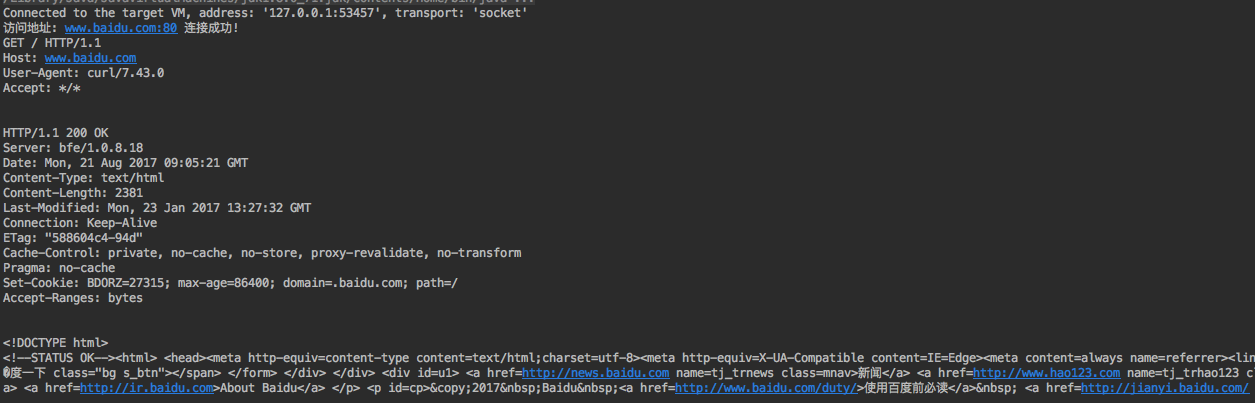Select the 'Server: bfe/1.0.8.18' line
Viewport: 1255px width, 403px height.
click(73, 148)
